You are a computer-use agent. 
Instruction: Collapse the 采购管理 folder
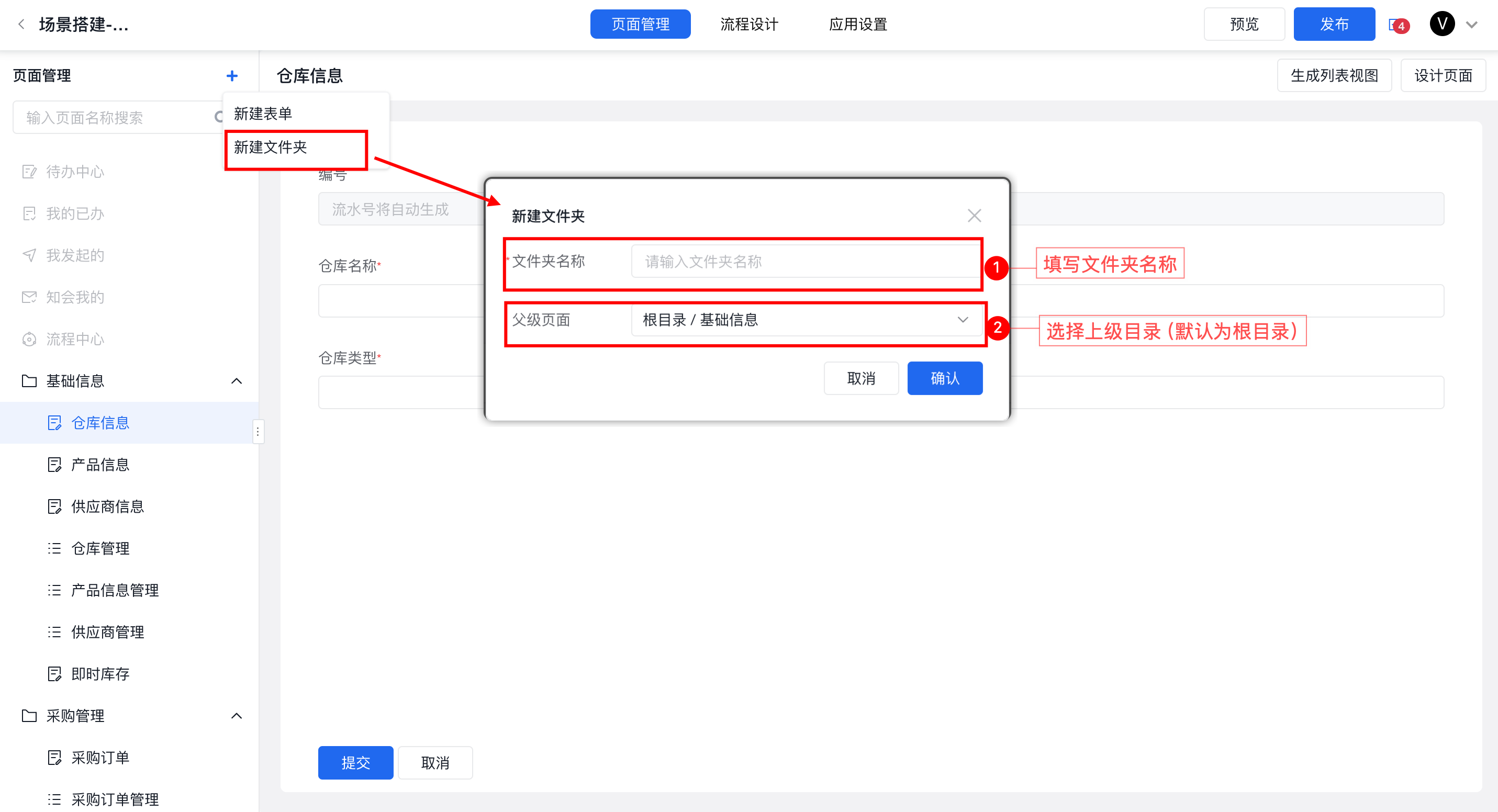coord(236,716)
